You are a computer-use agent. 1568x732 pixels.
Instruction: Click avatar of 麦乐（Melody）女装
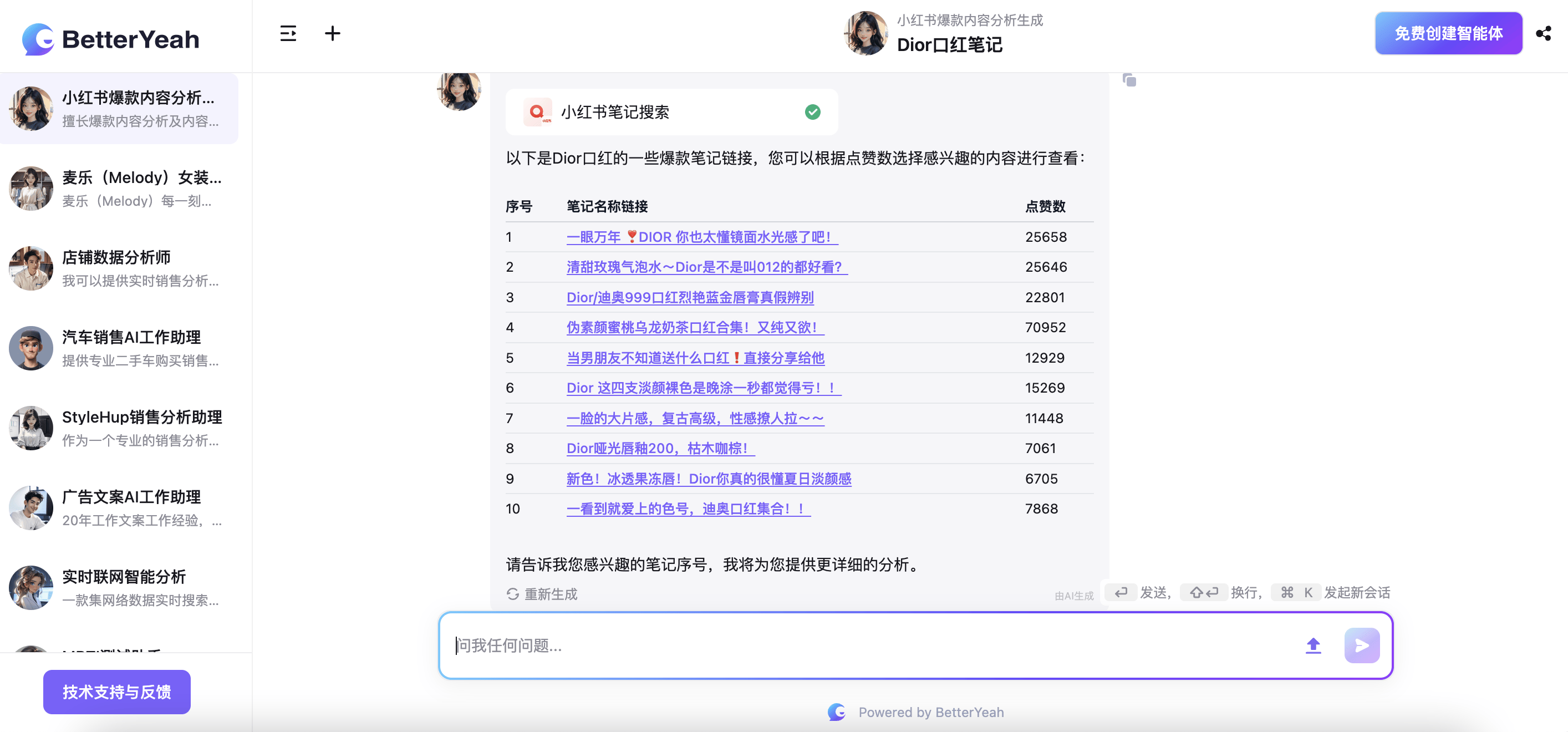click(30, 188)
